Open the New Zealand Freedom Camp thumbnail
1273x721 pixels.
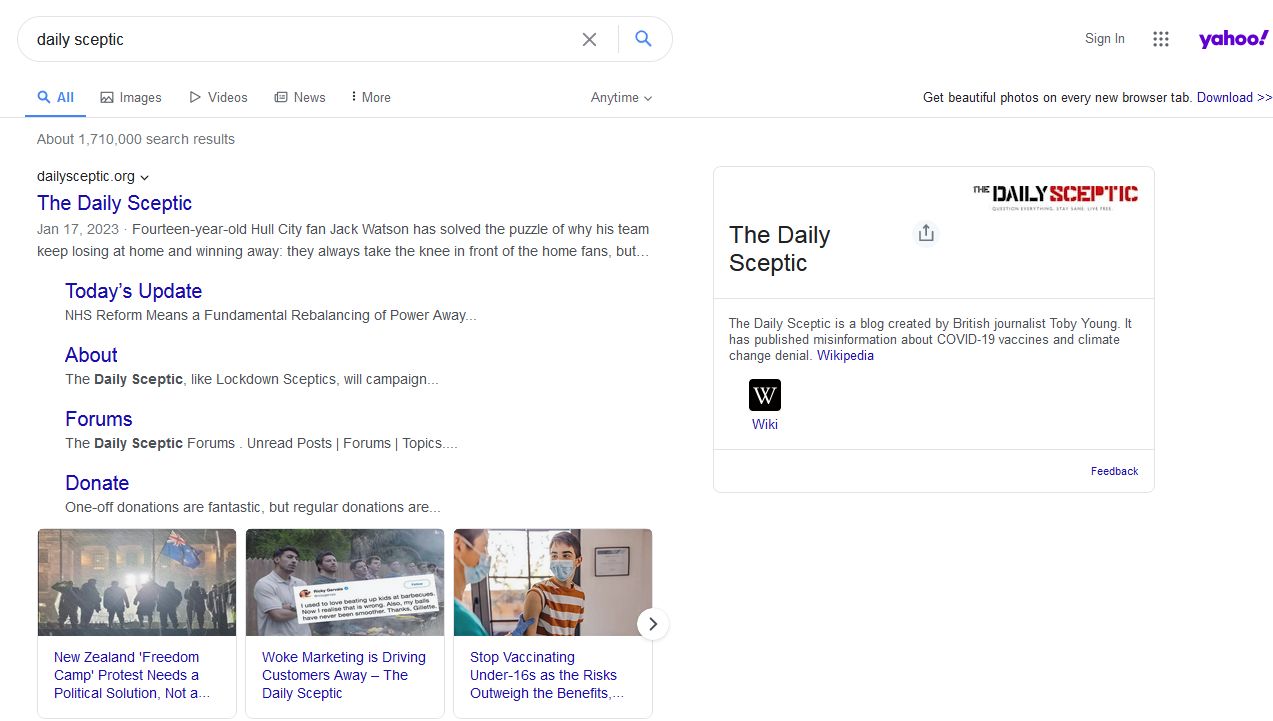click(x=137, y=582)
